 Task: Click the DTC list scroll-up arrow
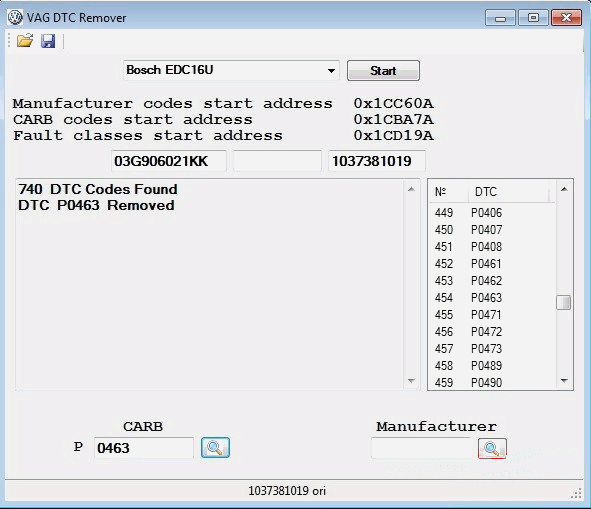pyautogui.click(x=564, y=189)
